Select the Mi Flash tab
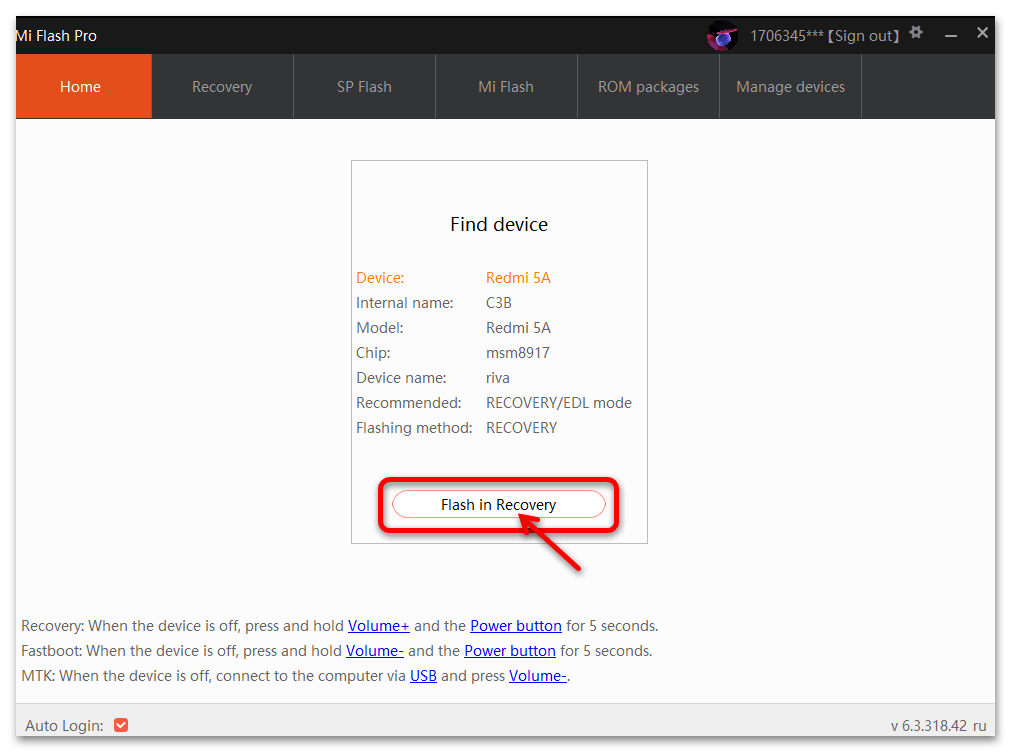The width and height of the screenshot is (1011, 752). coord(506,86)
